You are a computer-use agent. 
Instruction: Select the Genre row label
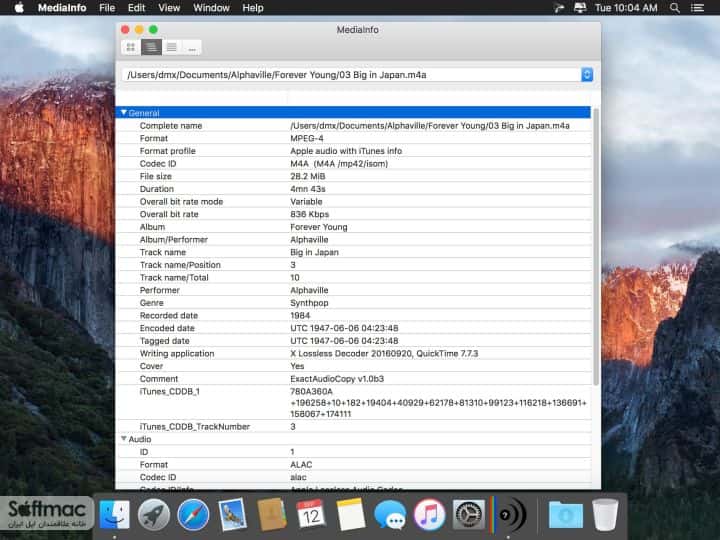tap(152, 303)
